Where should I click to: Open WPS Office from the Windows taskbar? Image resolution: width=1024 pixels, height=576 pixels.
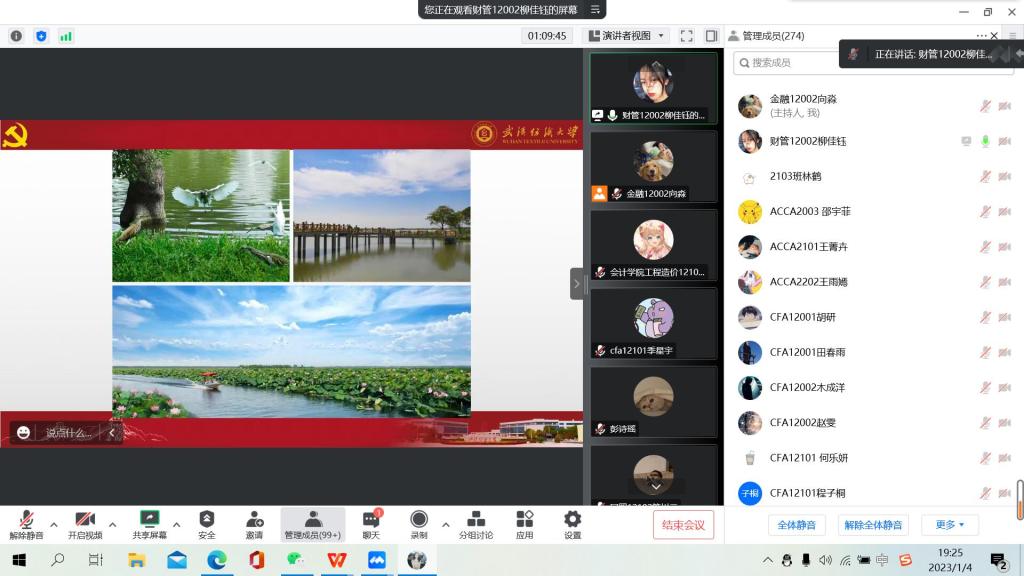pyautogui.click(x=337, y=560)
